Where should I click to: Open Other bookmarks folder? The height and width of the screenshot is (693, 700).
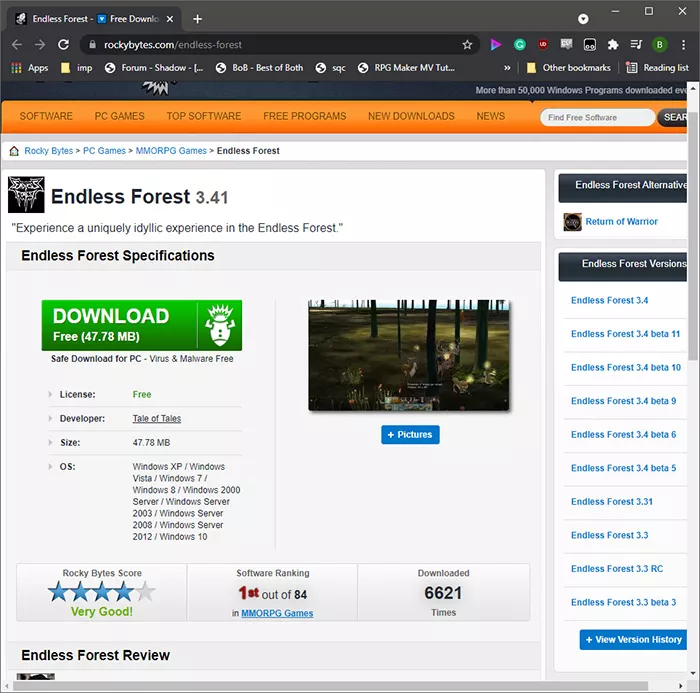(x=569, y=68)
